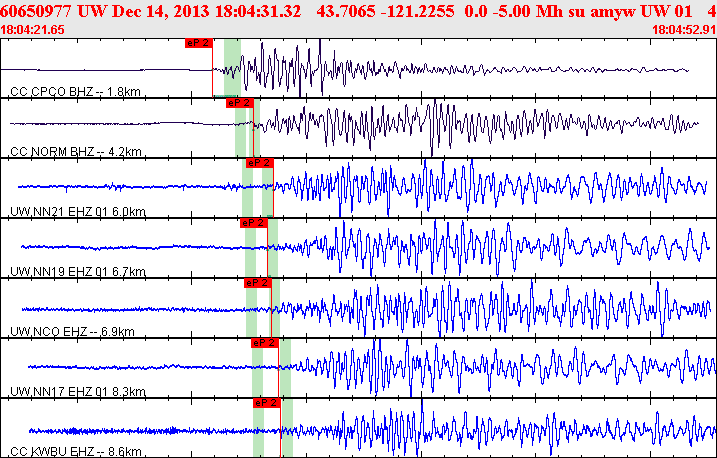Select the eP 2 pick marker on NN19 trace
The image size is (717, 458).
[x=254, y=223]
